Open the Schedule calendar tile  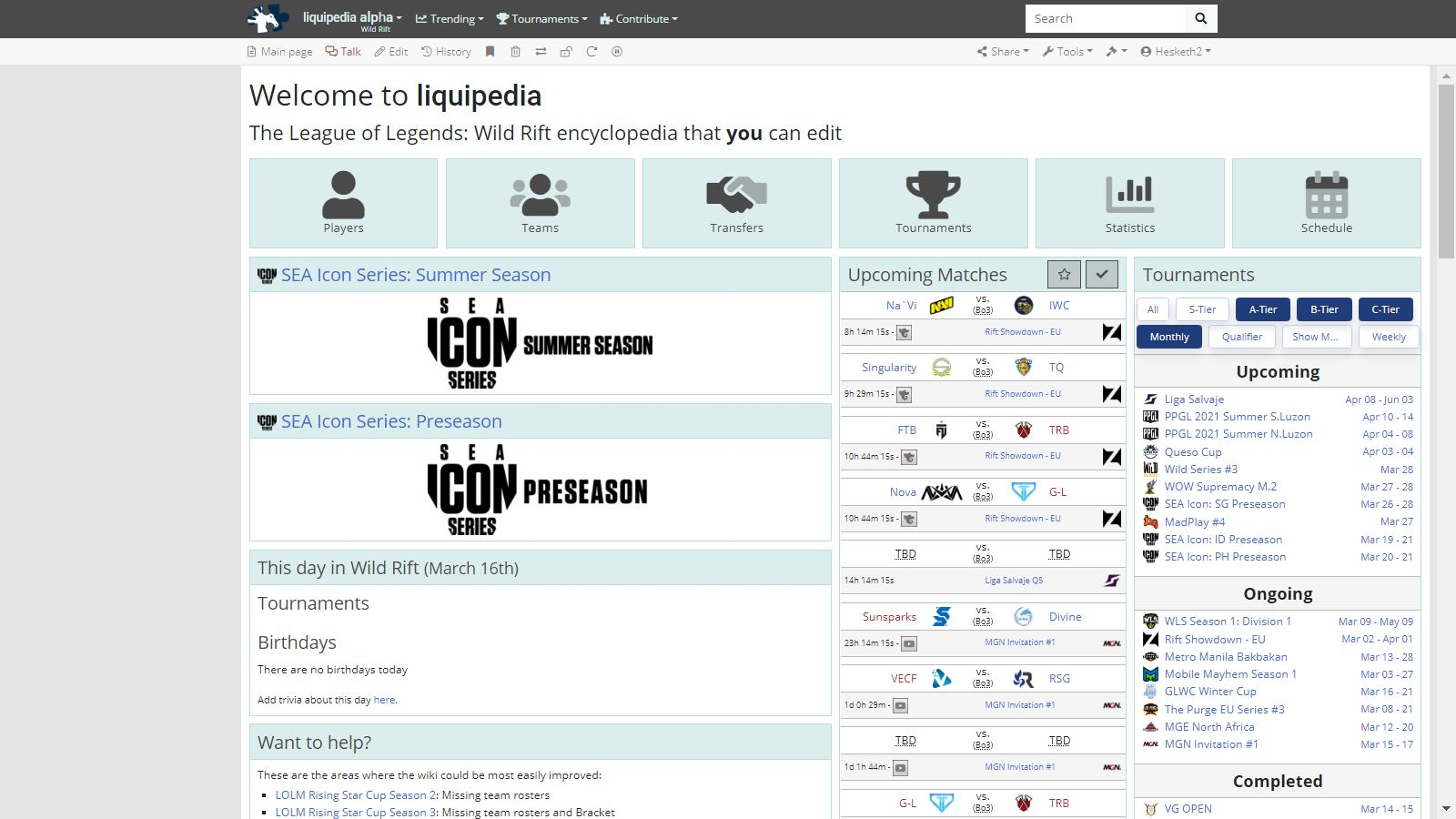click(1327, 203)
